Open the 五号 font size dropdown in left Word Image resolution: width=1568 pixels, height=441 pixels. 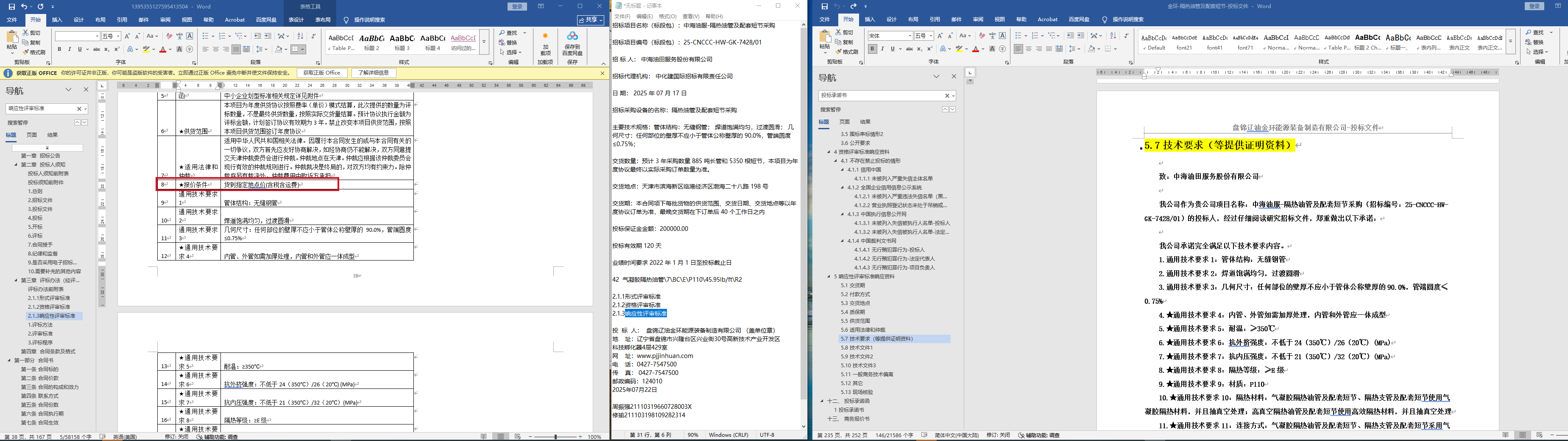[x=118, y=36]
